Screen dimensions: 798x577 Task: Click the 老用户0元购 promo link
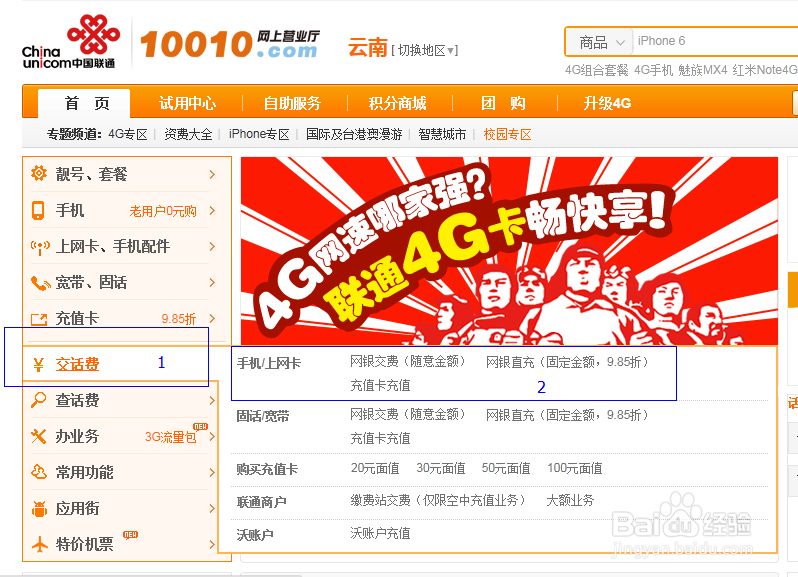click(163, 211)
